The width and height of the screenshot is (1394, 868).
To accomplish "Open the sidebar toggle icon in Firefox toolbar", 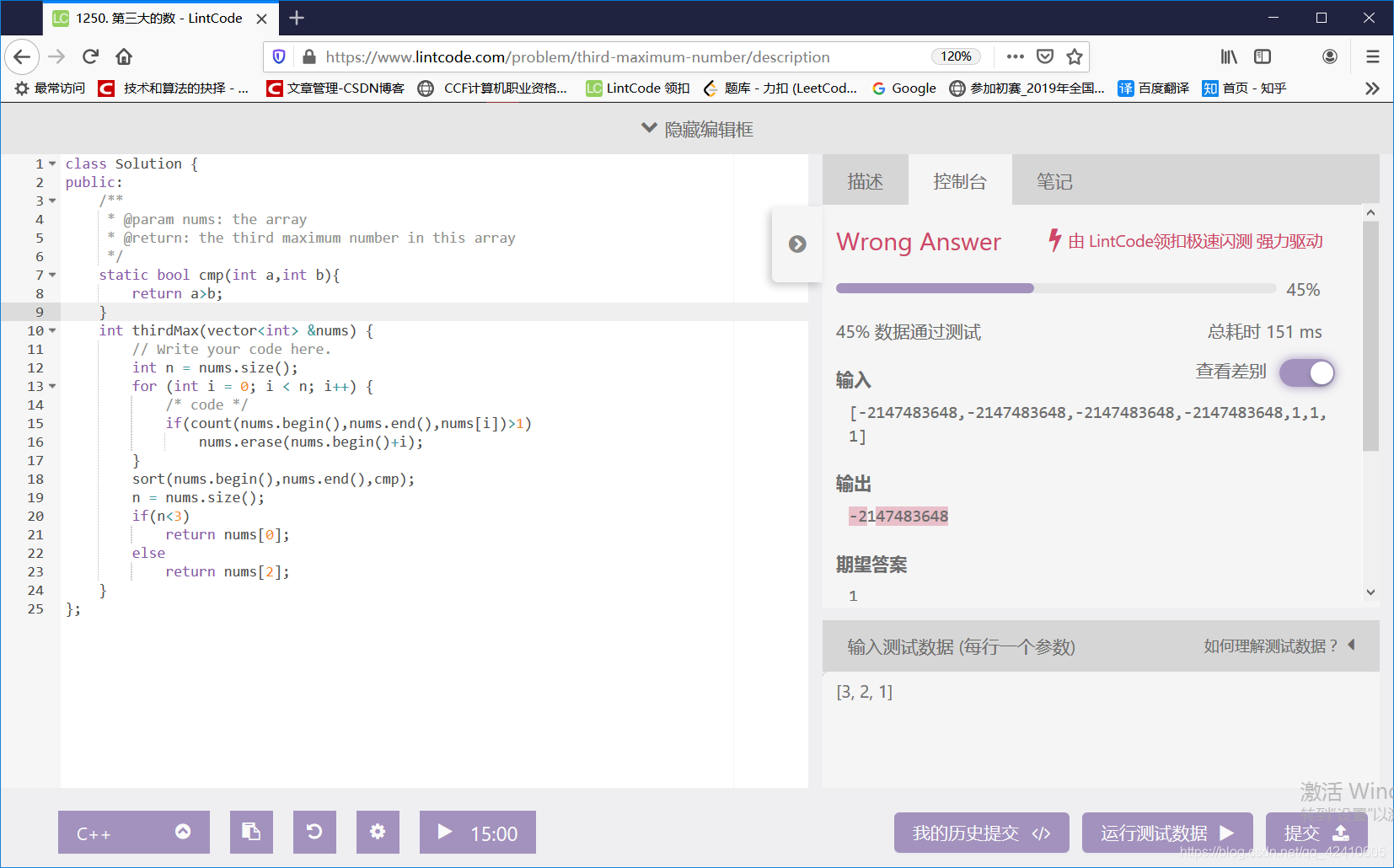I will [x=1263, y=56].
